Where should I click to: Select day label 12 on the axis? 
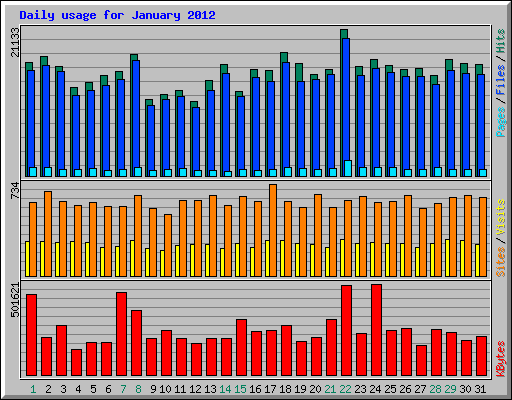195,389
